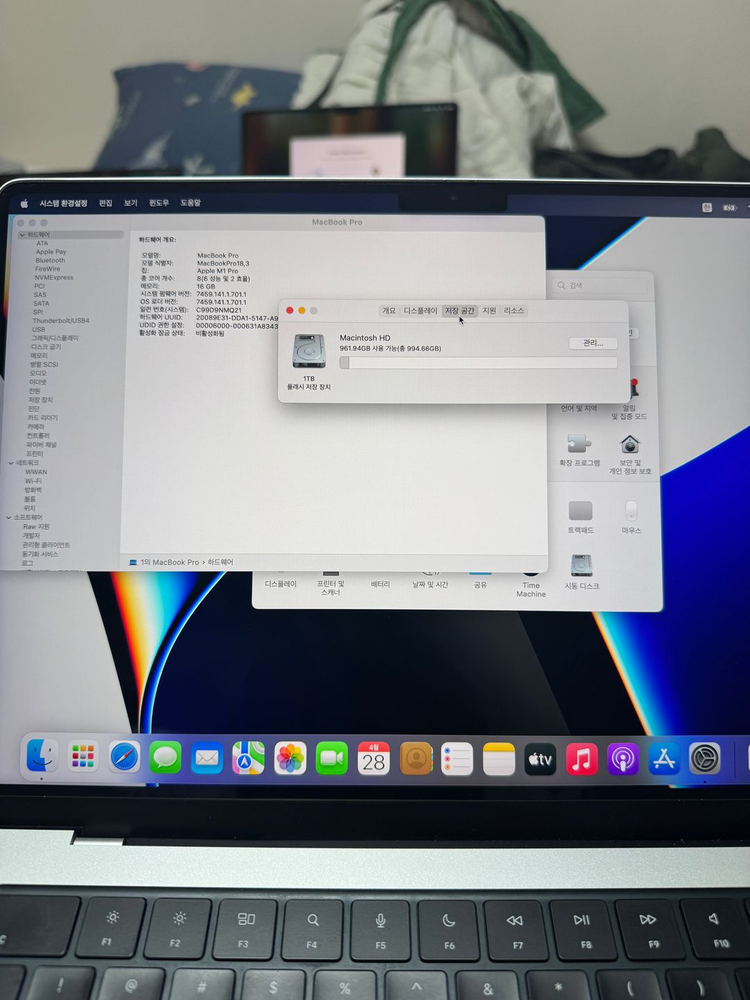Launch FaceTime from the Dock

click(332, 758)
